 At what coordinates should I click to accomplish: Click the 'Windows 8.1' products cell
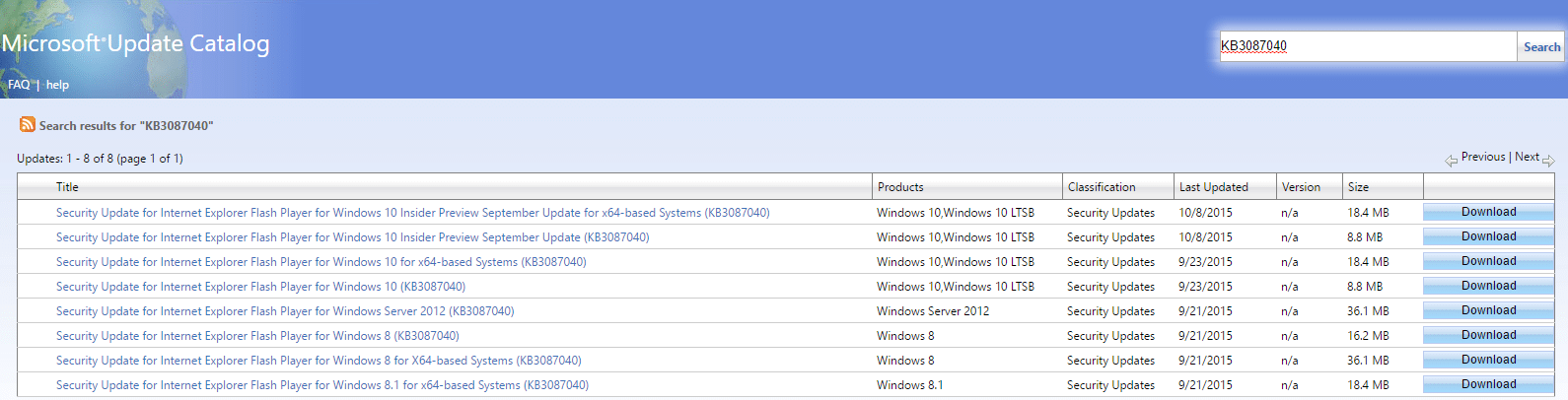click(x=909, y=385)
